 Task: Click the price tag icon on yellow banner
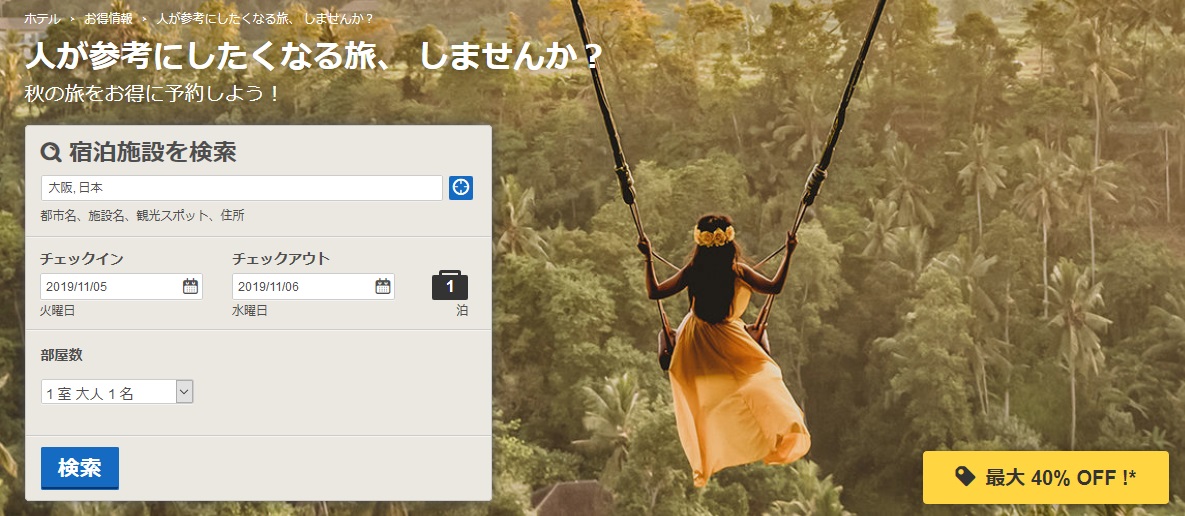tap(964, 476)
